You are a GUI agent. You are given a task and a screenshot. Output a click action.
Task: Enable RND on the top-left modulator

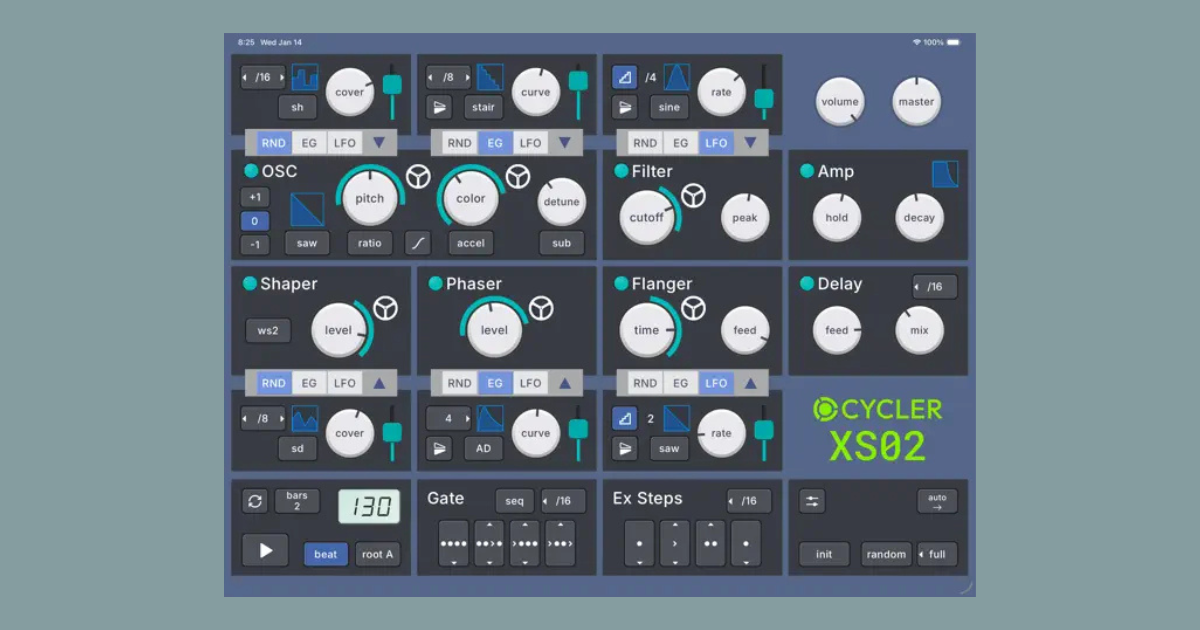coord(272,142)
